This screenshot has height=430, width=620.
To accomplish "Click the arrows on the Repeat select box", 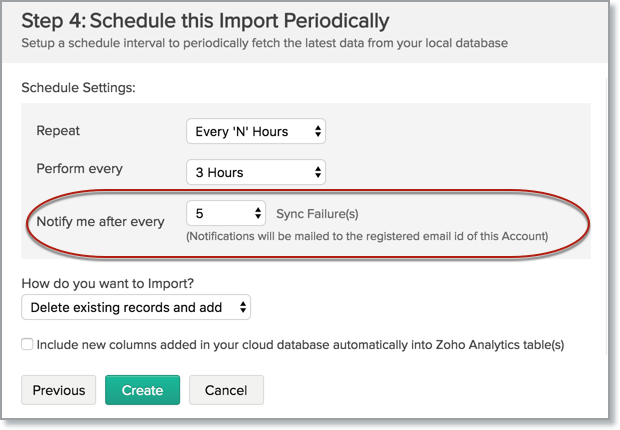I will (x=317, y=131).
